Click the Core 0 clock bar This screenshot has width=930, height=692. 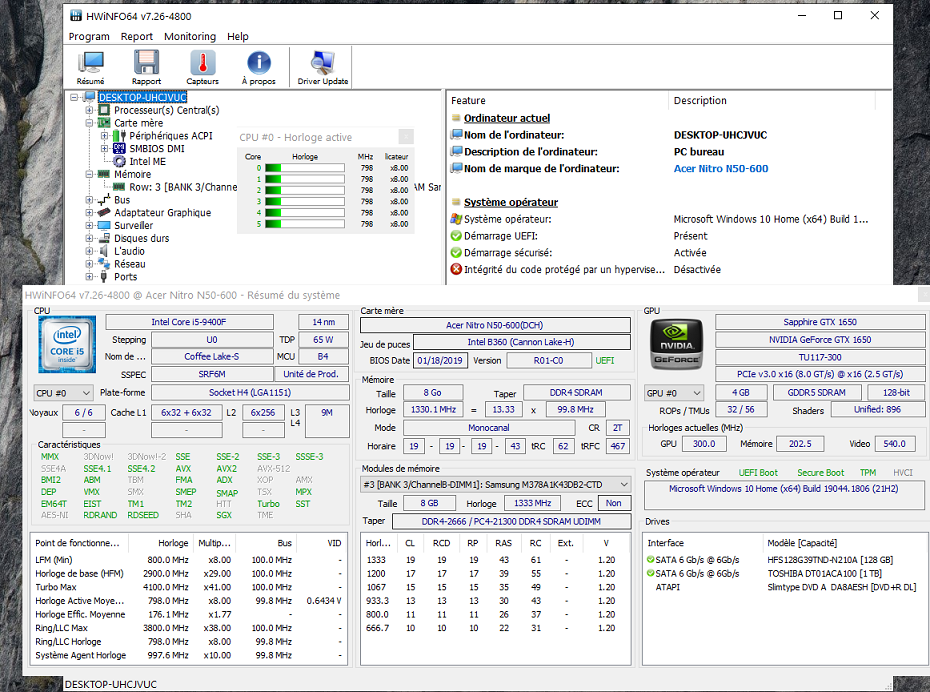305,168
